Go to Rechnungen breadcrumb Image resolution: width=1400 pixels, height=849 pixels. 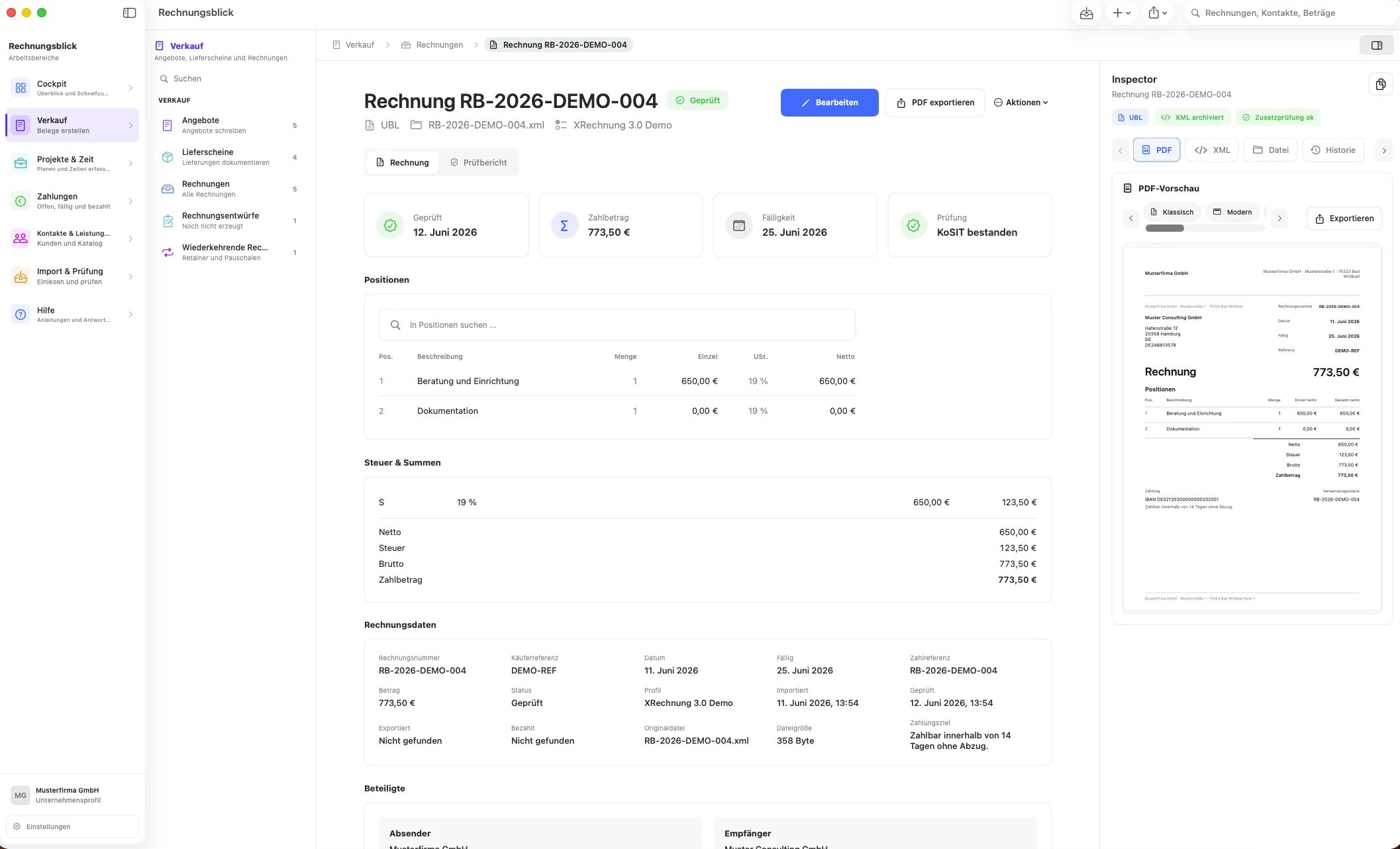[x=432, y=45]
